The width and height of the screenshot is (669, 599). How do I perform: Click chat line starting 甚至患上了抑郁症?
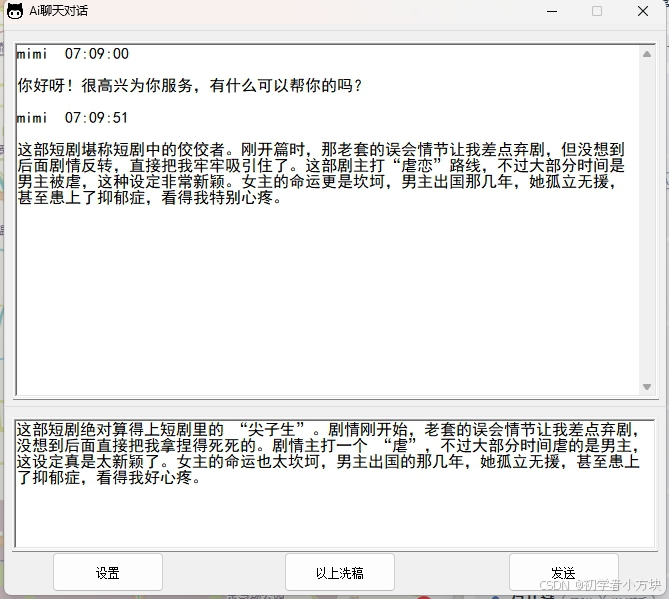[x=149, y=198]
